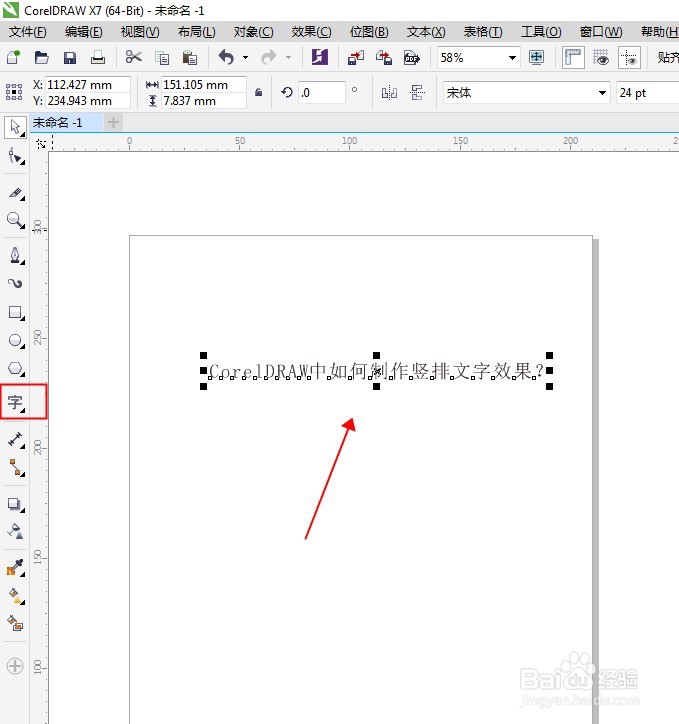Screen dimensions: 679x724
Task: Click the rotation angle field
Action: click(322, 92)
